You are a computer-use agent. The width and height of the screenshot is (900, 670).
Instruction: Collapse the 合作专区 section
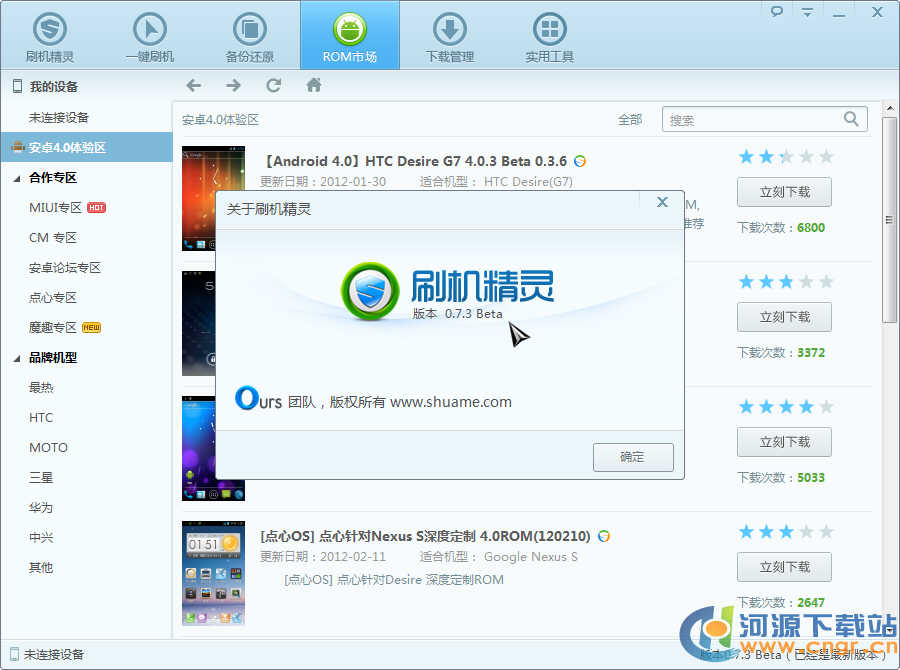tap(17, 179)
